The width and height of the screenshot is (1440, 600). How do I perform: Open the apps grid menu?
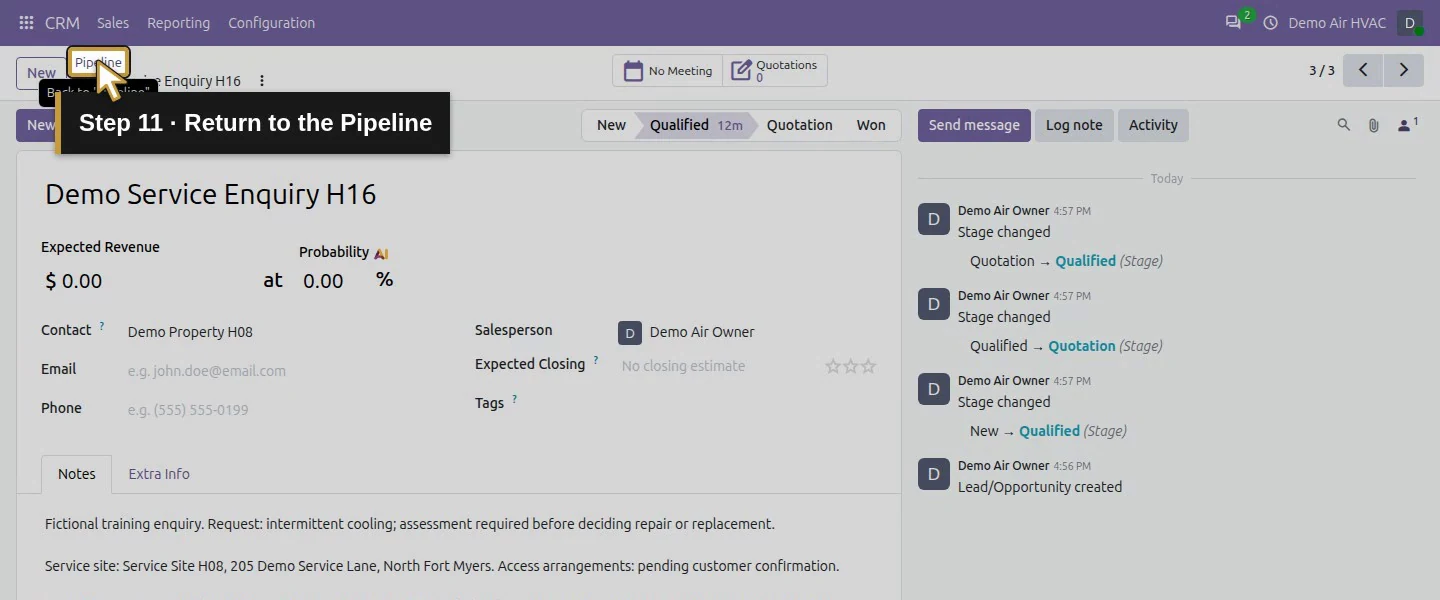tap(27, 23)
